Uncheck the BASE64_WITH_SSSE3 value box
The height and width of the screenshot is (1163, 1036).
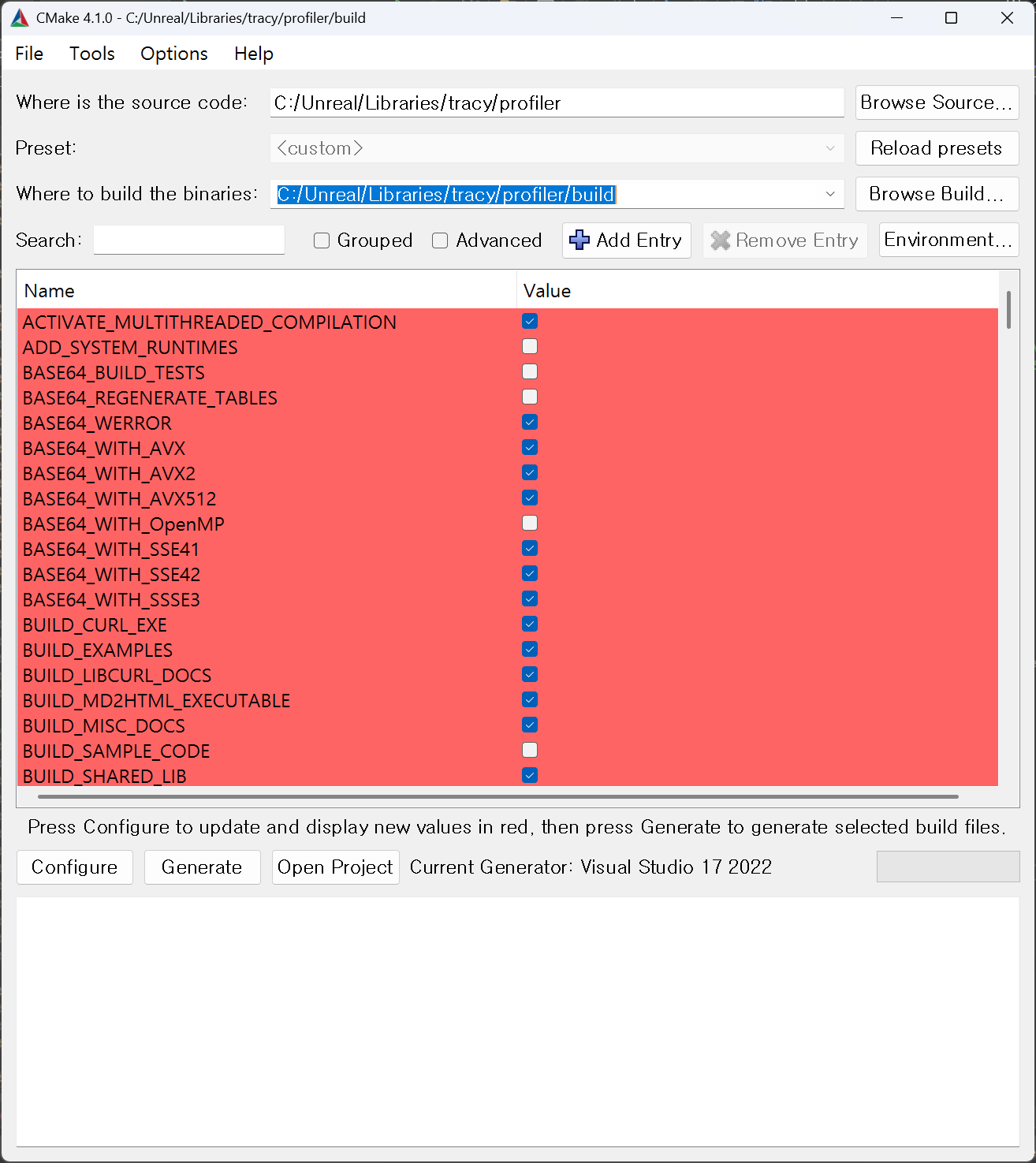pyautogui.click(x=530, y=599)
